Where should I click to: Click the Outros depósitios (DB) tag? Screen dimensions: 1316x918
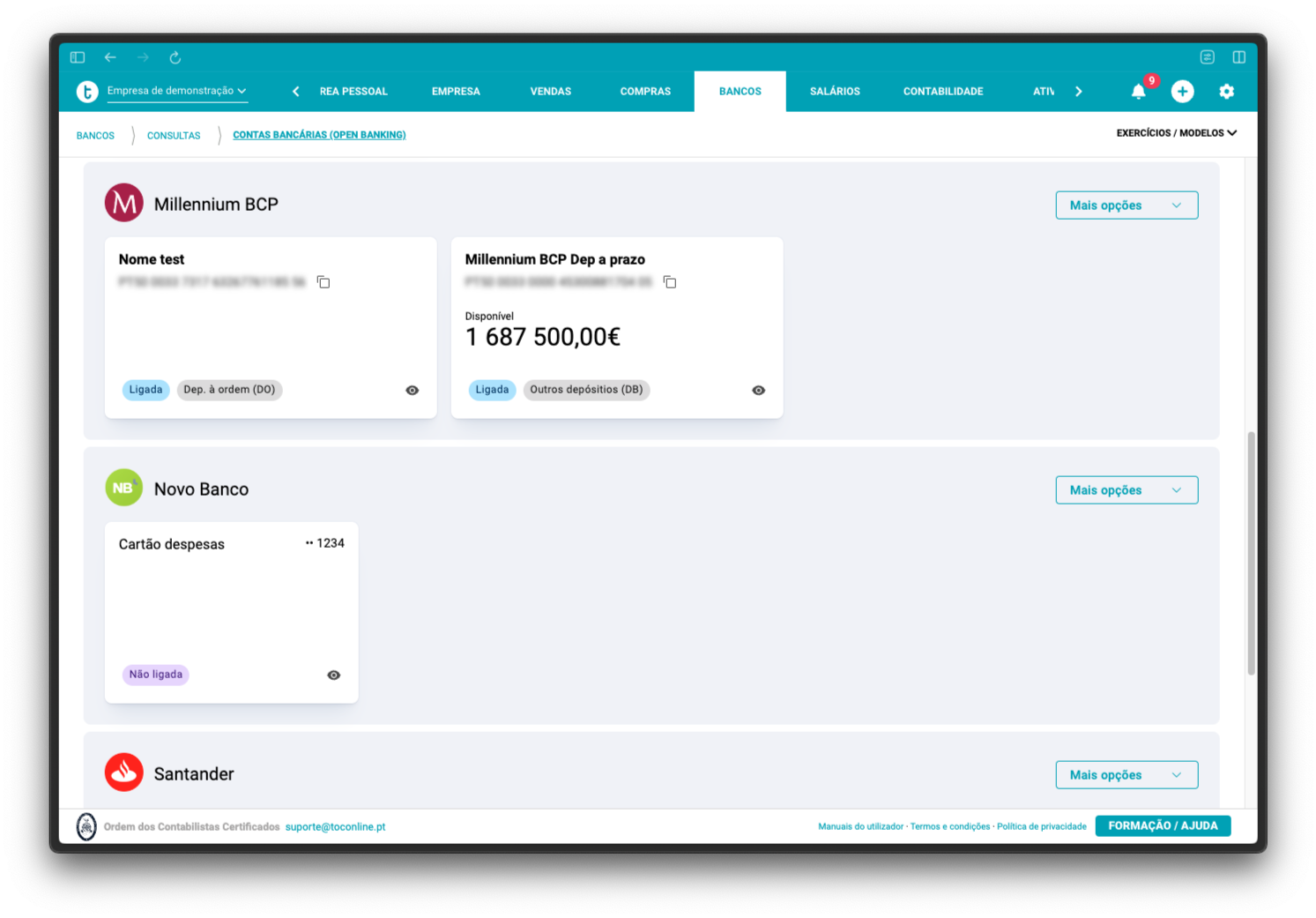586,390
